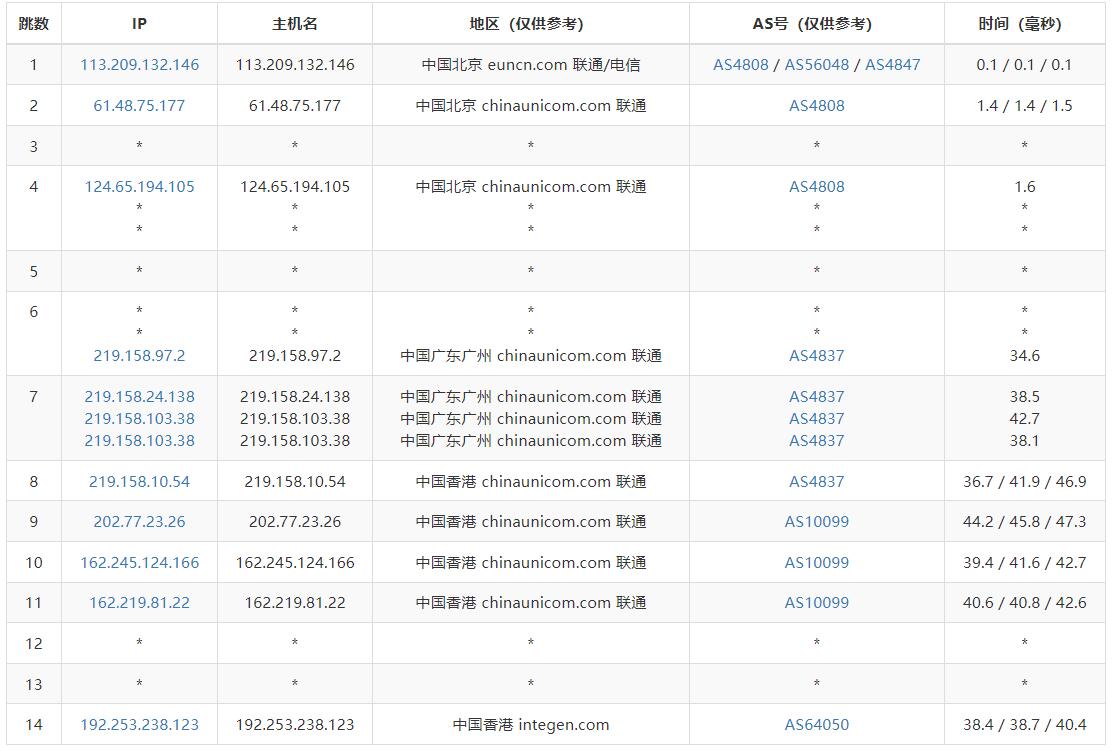
Task: Select time value 0.1 / 0.1 / 0.1
Action: pyautogui.click(x=1025, y=65)
